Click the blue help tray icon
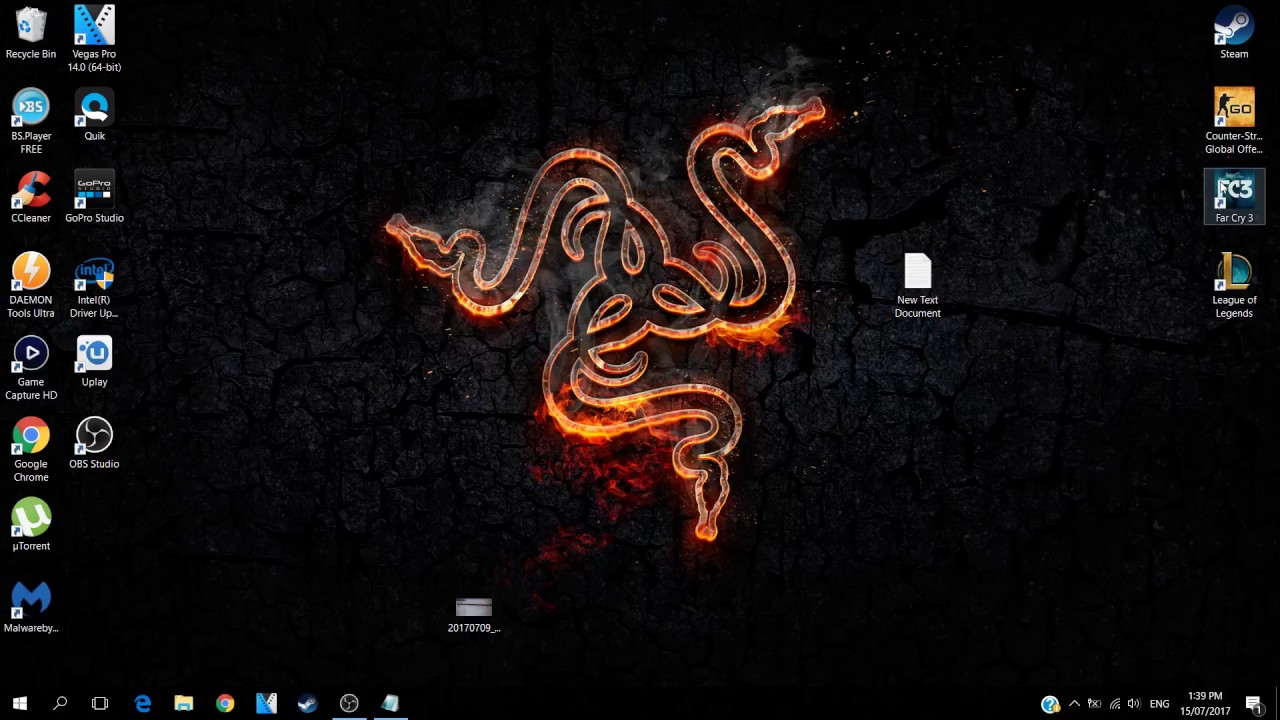The width and height of the screenshot is (1280, 720). click(1050, 704)
